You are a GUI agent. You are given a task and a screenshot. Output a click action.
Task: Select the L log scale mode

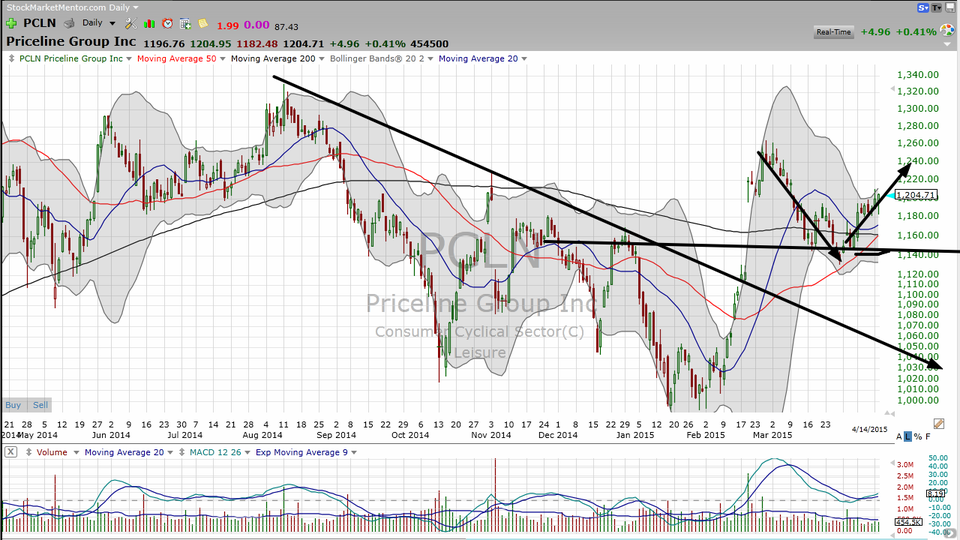[908, 437]
